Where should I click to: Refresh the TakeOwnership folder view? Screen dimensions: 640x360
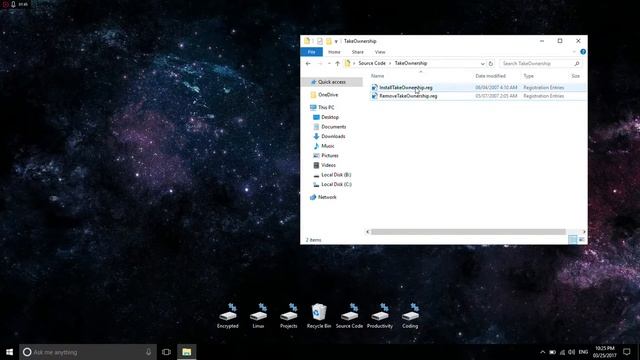(x=491, y=64)
